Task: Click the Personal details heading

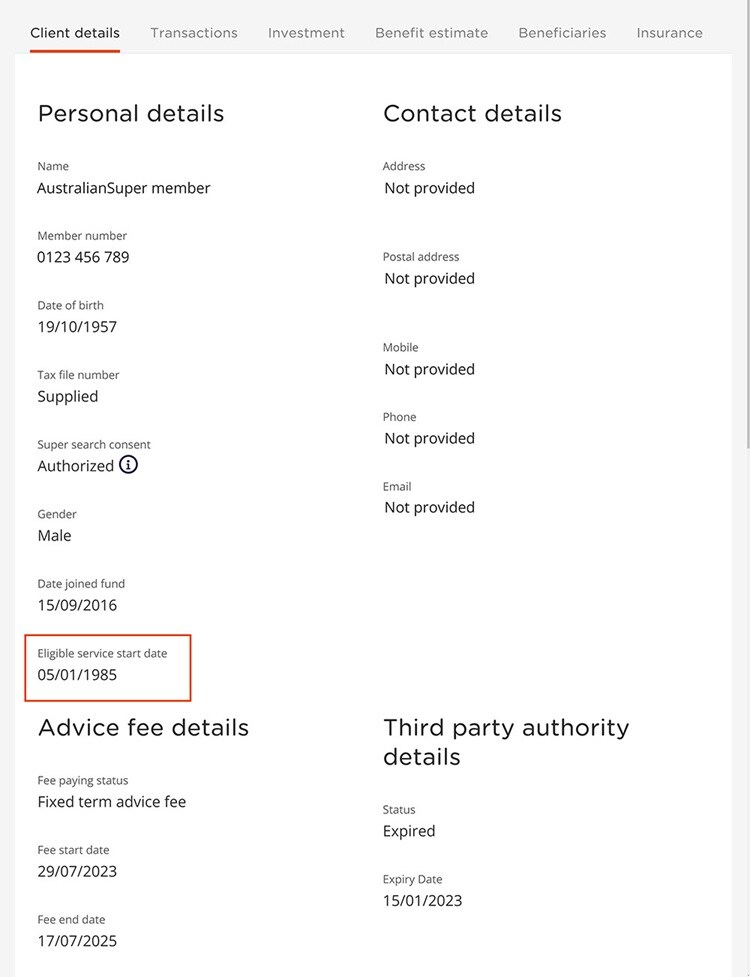Action: click(131, 113)
